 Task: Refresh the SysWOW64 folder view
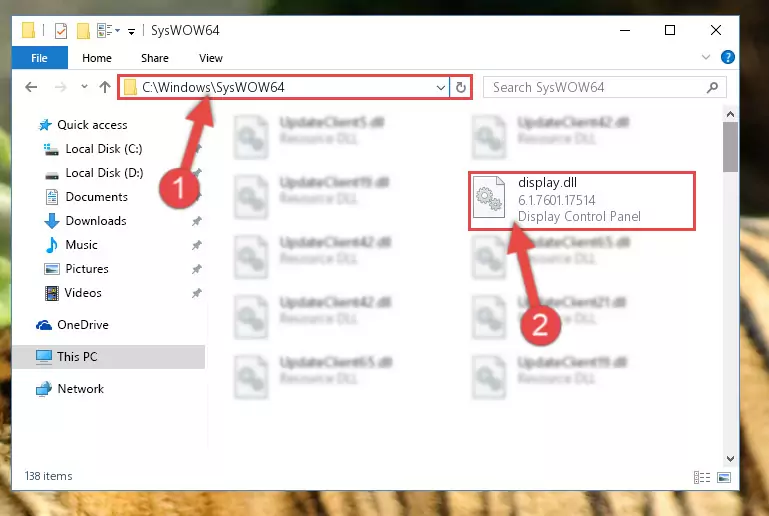pos(461,88)
